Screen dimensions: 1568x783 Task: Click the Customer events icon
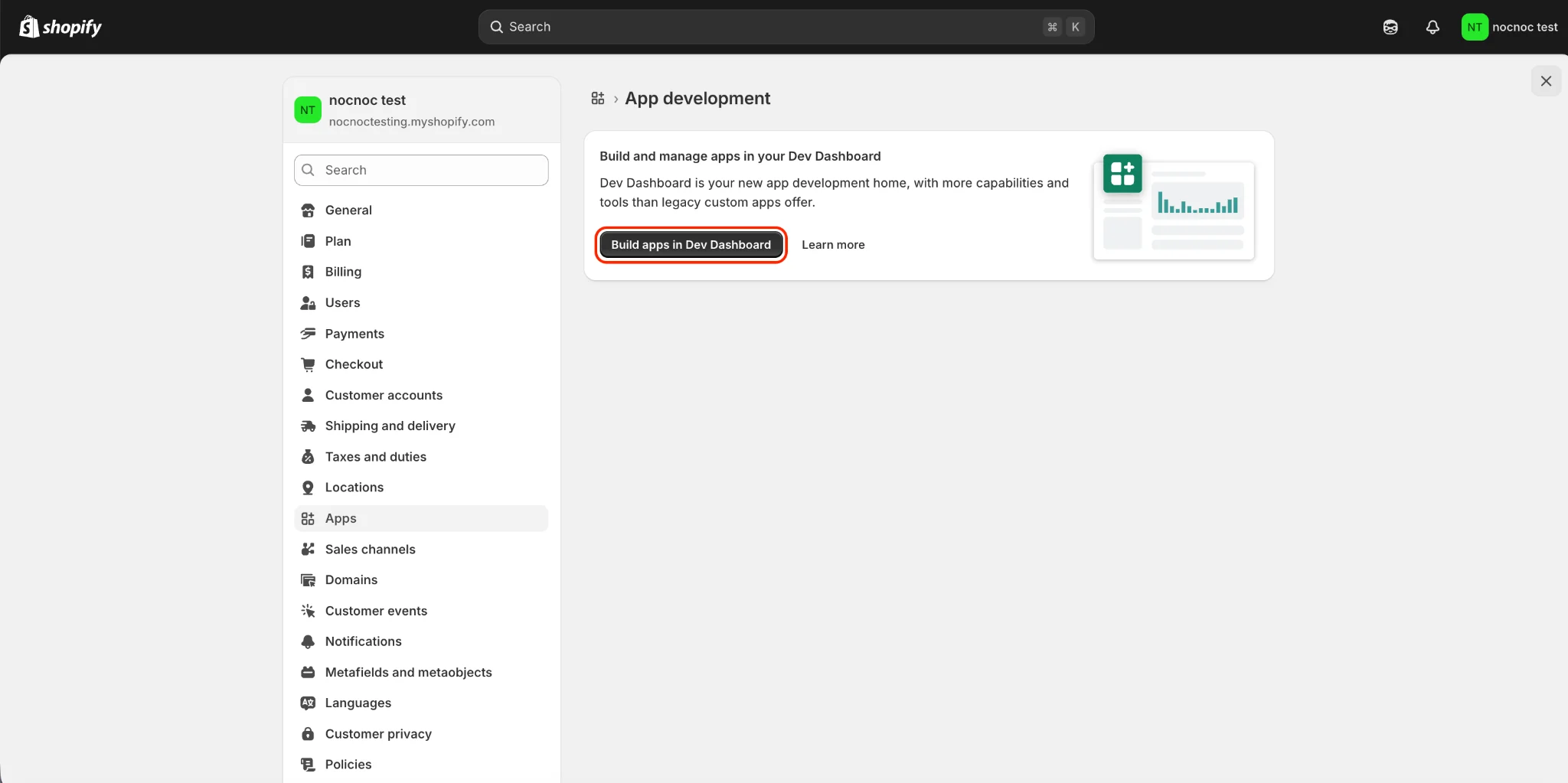[x=308, y=611]
